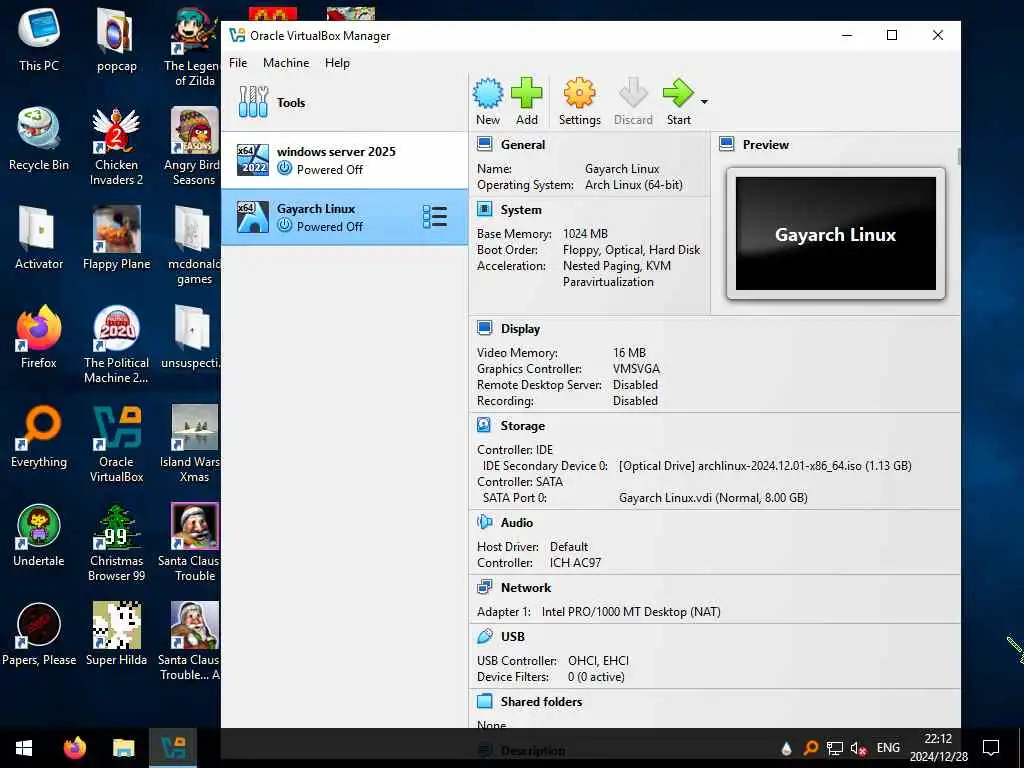Click the Audio section speaker icon
Screen dimensions: 1024x768
coord(485,522)
